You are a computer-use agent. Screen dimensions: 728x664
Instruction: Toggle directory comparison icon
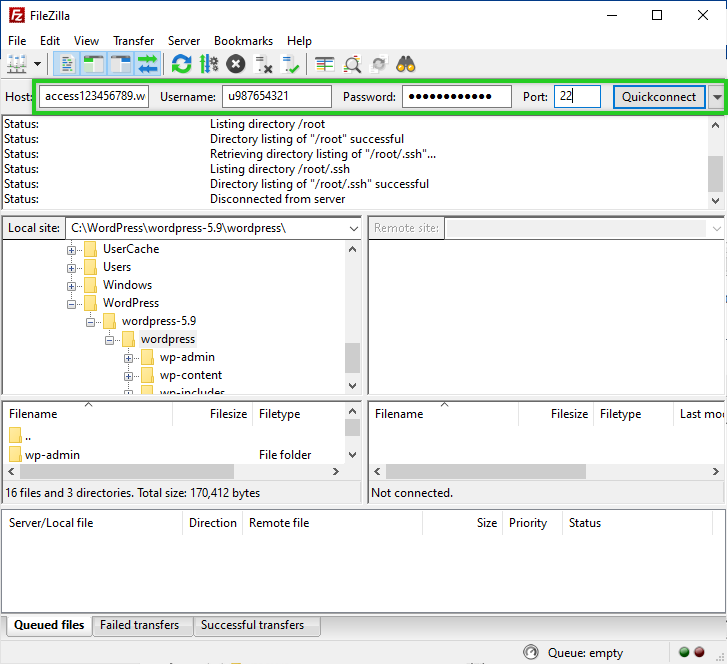[352, 65]
